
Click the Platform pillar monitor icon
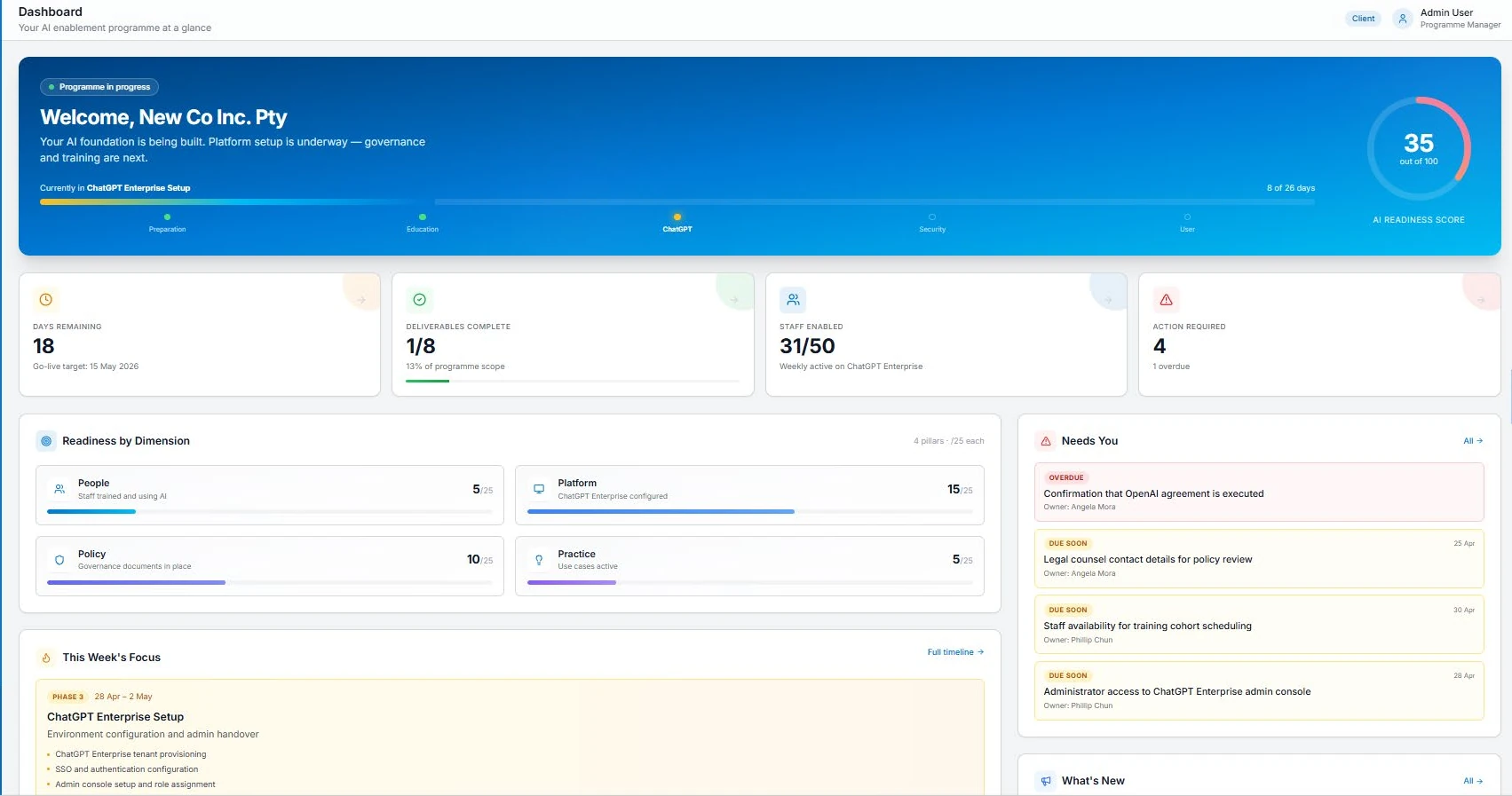[539, 489]
